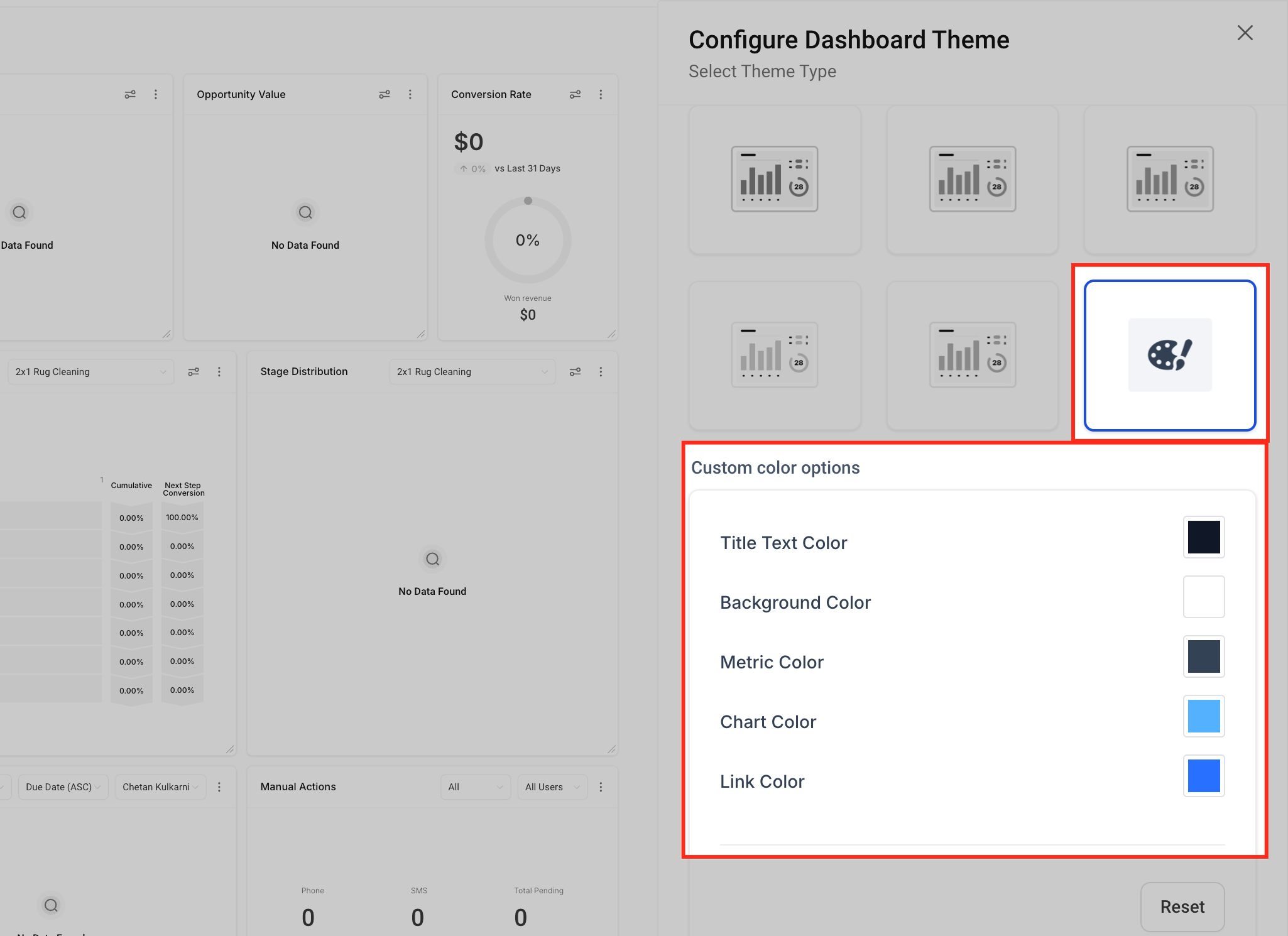Open three-dot menu on Opportunity Value widget

(410, 94)
